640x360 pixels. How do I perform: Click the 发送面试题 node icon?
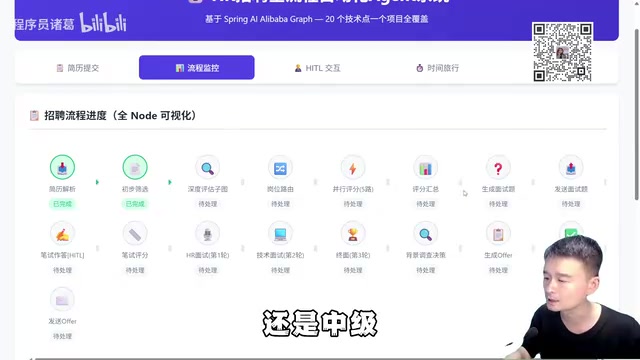point(571,168)
